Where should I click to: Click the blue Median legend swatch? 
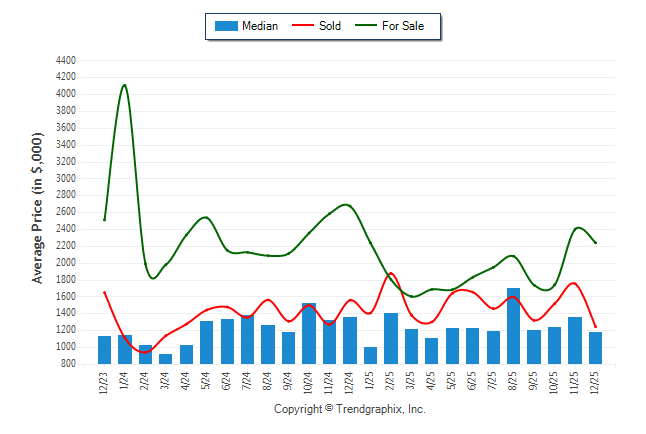(x=225, y=26)
